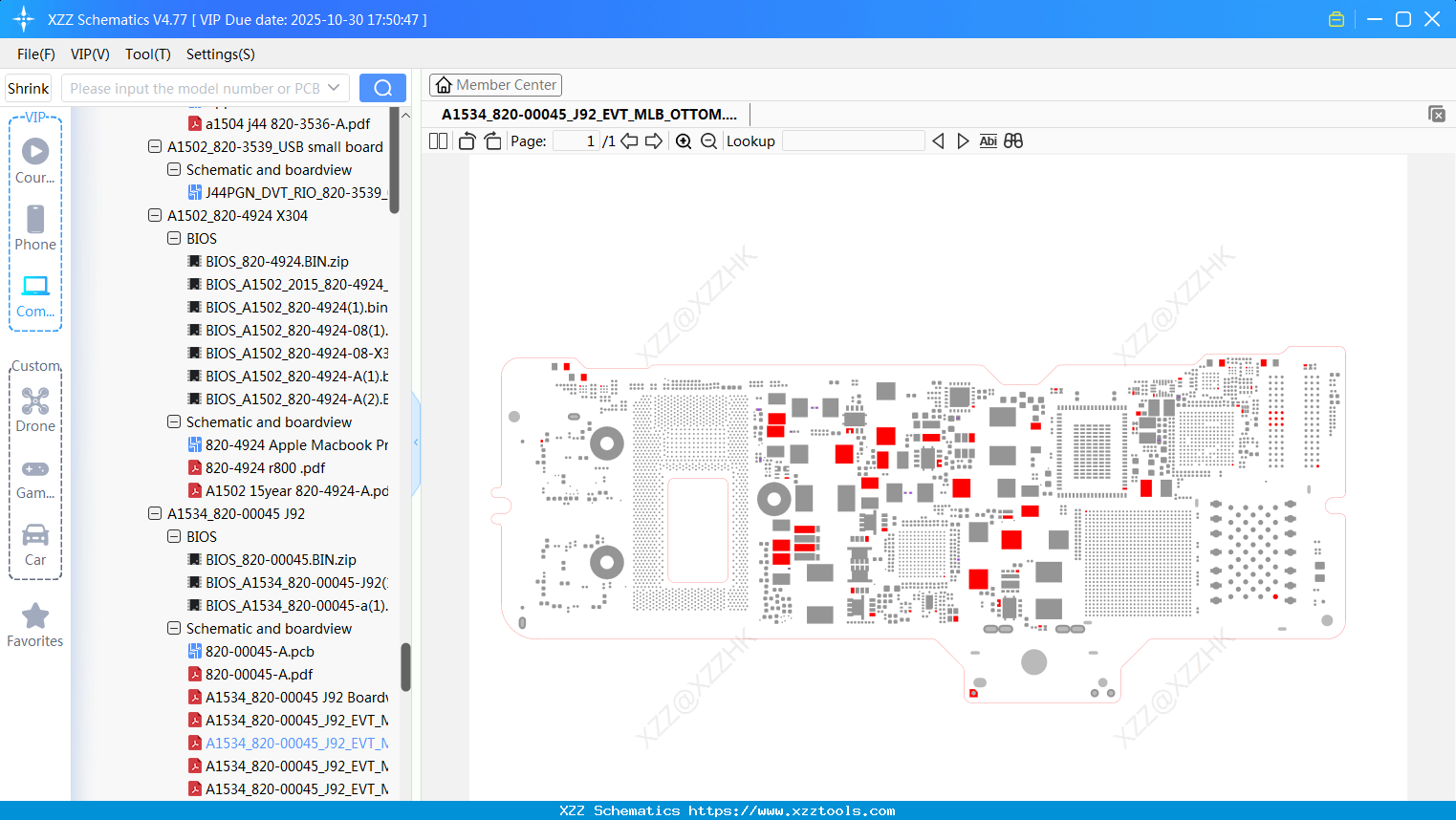Screen dimensions: 1456x820
Task: Open the www.xzztools.com link in status bar
Action: tap(792, 810)
